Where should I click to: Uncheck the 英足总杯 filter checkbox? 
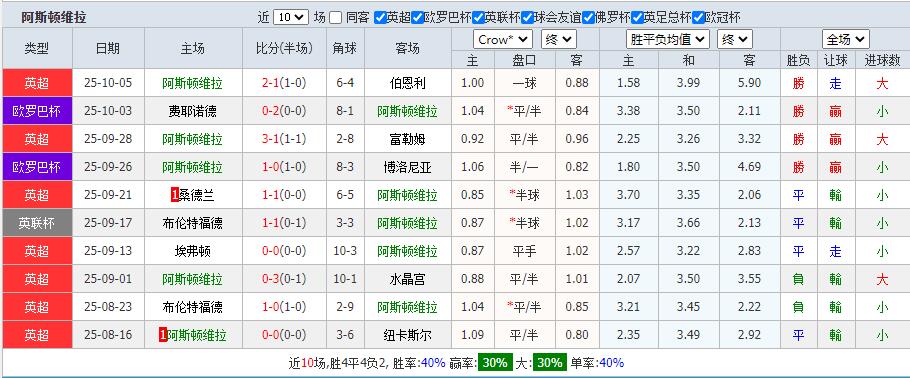pos(637,17)
